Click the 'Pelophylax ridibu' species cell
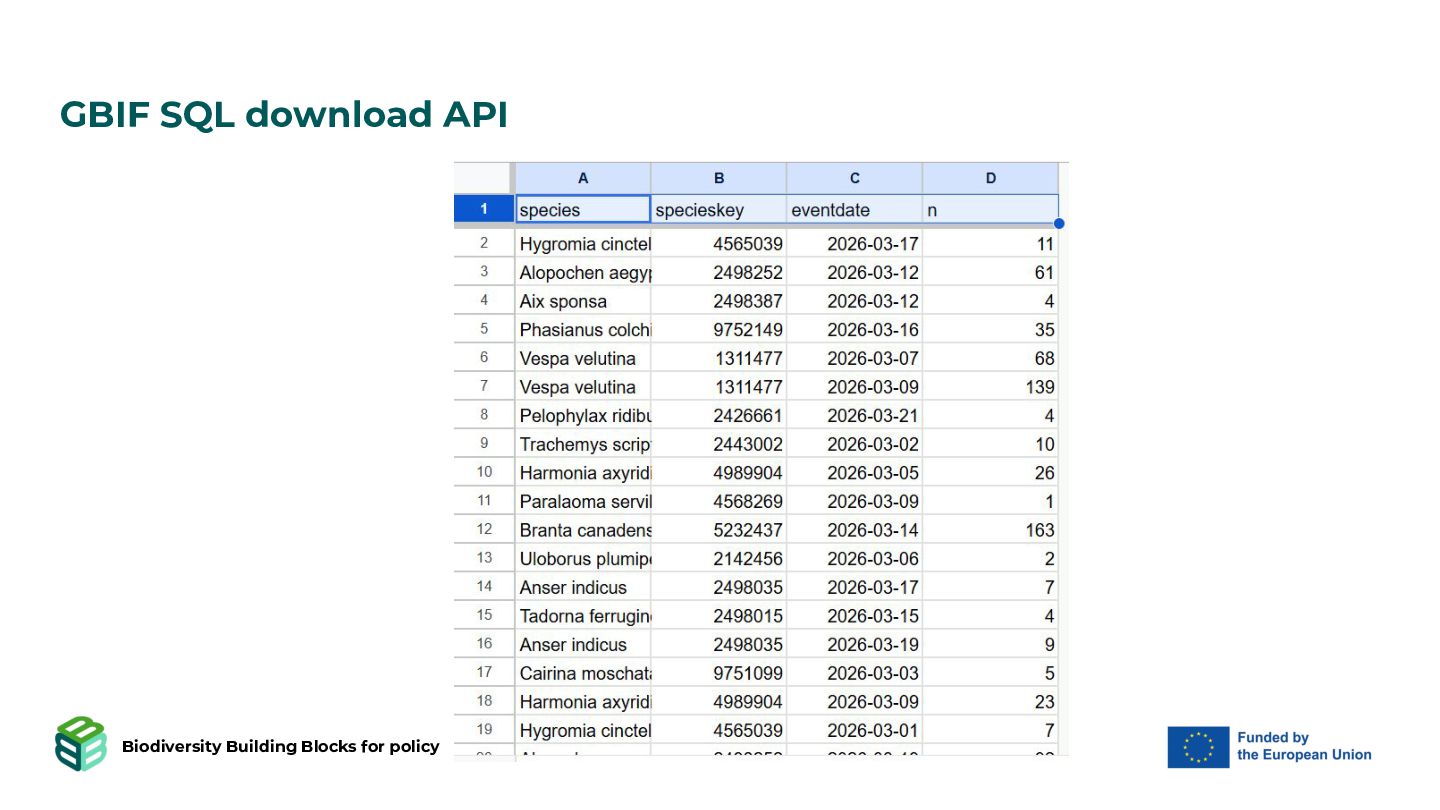 [583, 415]
